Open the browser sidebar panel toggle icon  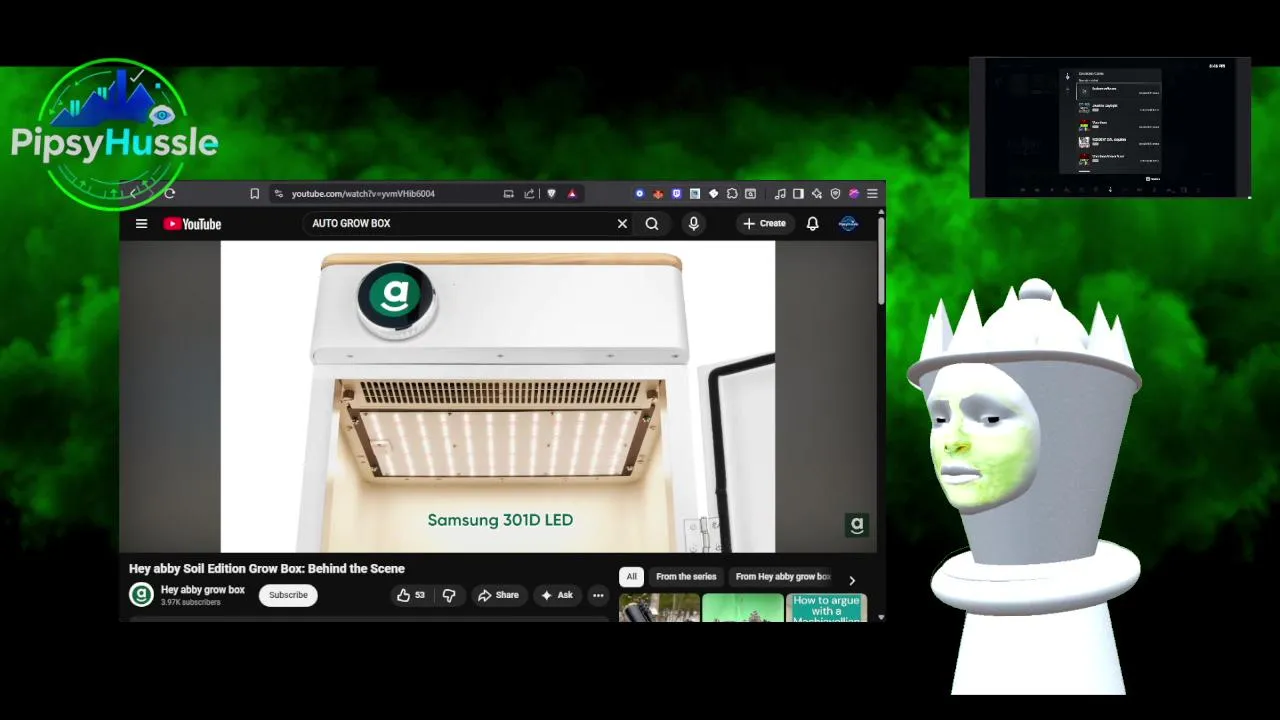(x=798, y=194)
